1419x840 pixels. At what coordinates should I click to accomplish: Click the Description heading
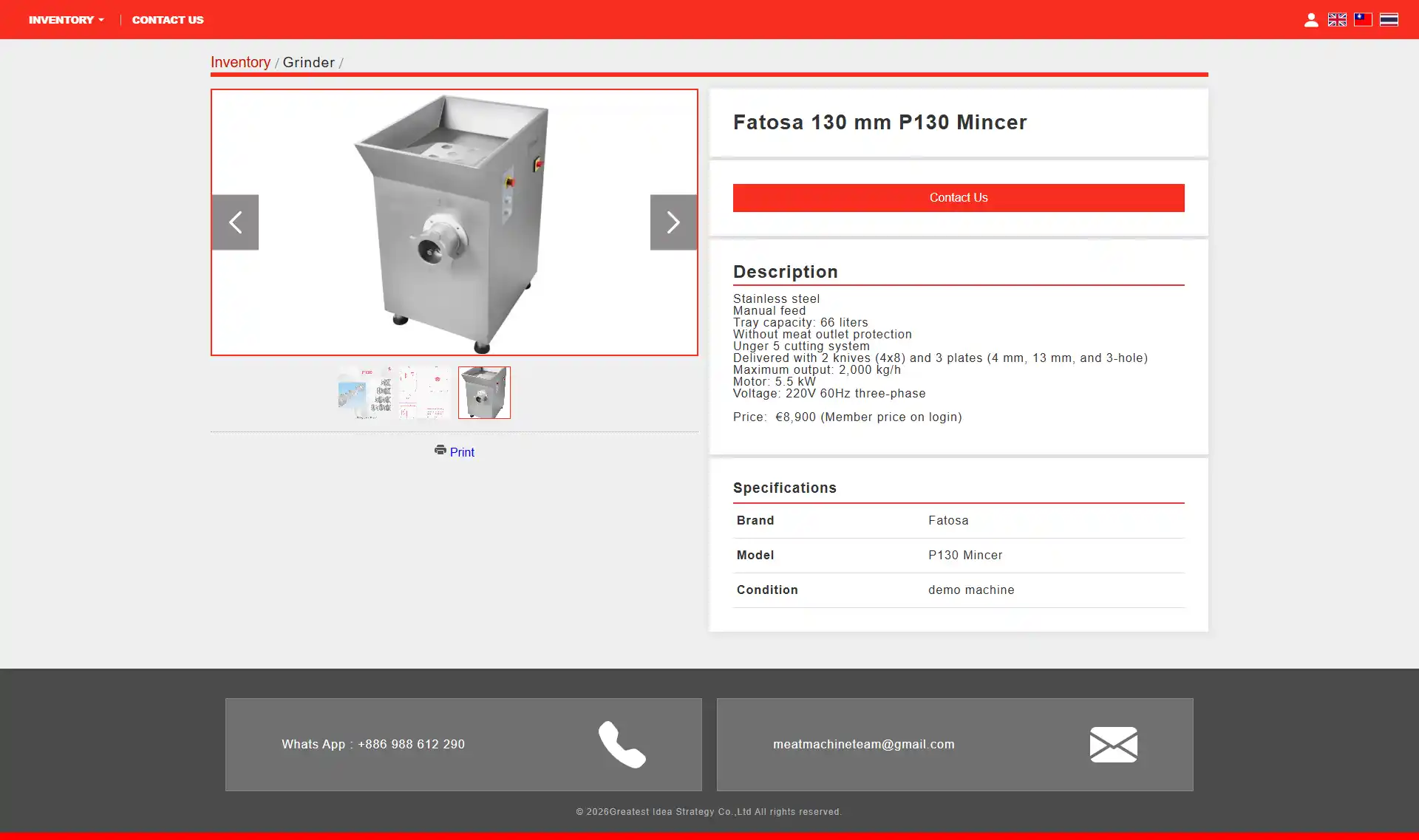(786, 272)
